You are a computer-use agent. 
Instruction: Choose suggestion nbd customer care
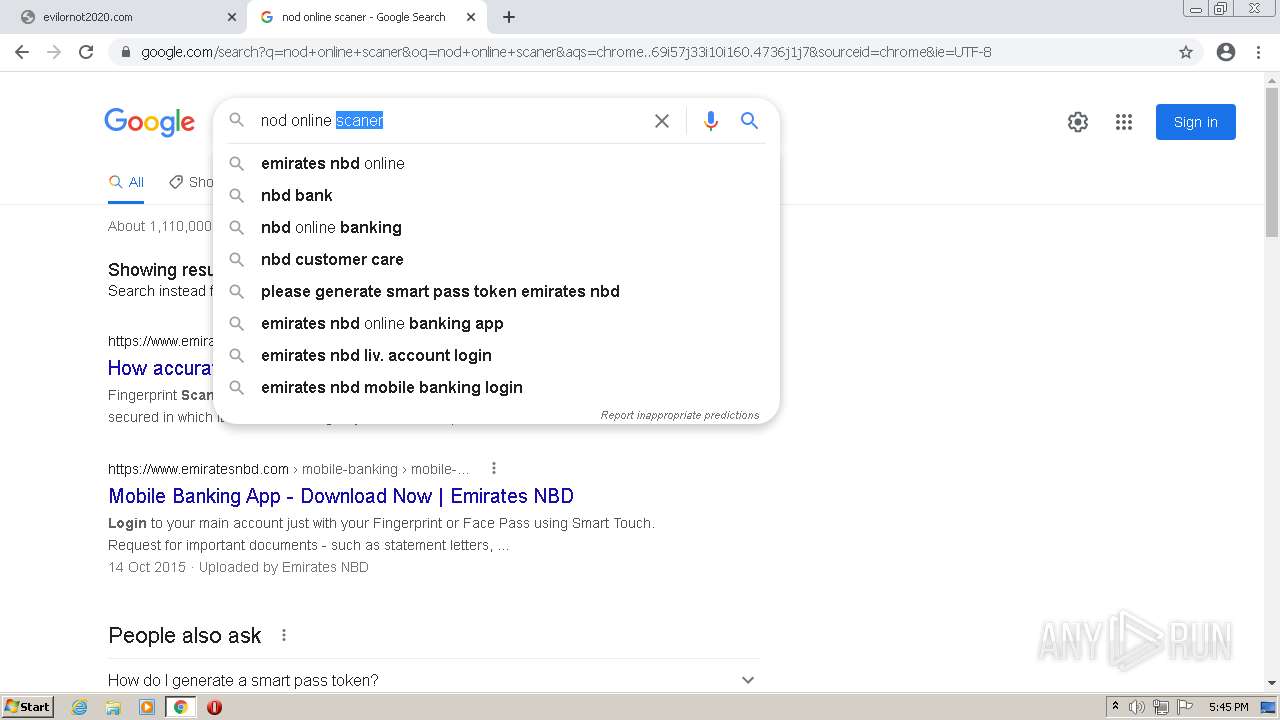tap(496, 259)
